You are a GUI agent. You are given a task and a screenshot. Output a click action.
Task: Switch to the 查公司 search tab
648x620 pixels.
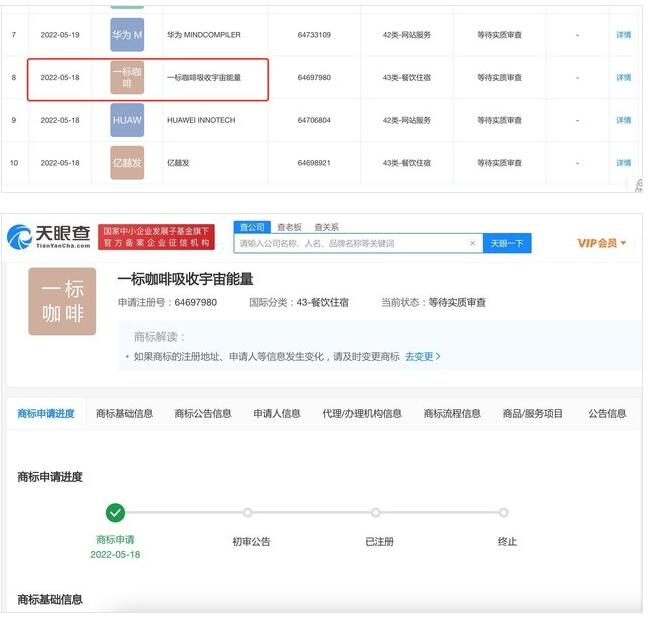click(252, 227)
